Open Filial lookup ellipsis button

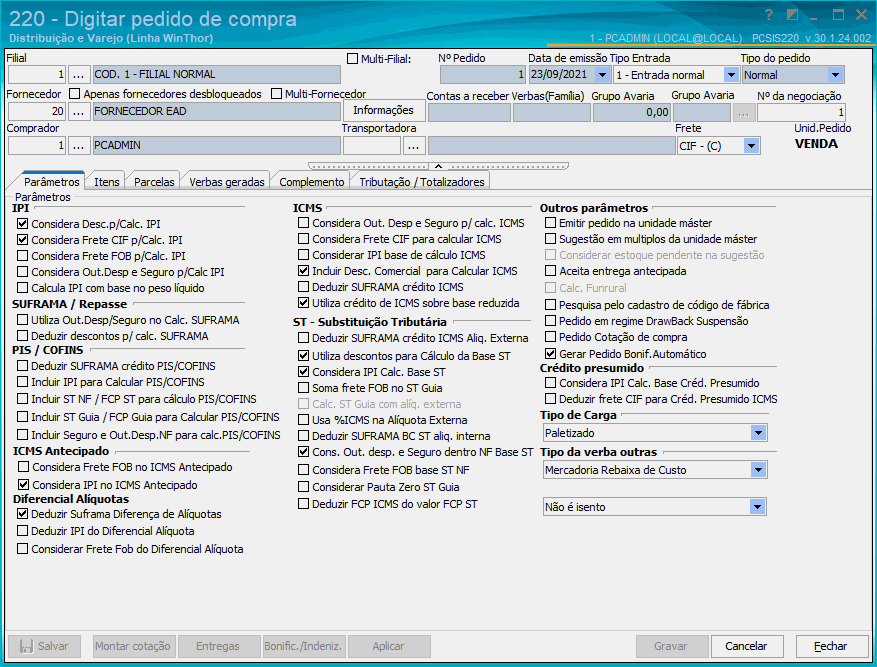pos(78,74)
